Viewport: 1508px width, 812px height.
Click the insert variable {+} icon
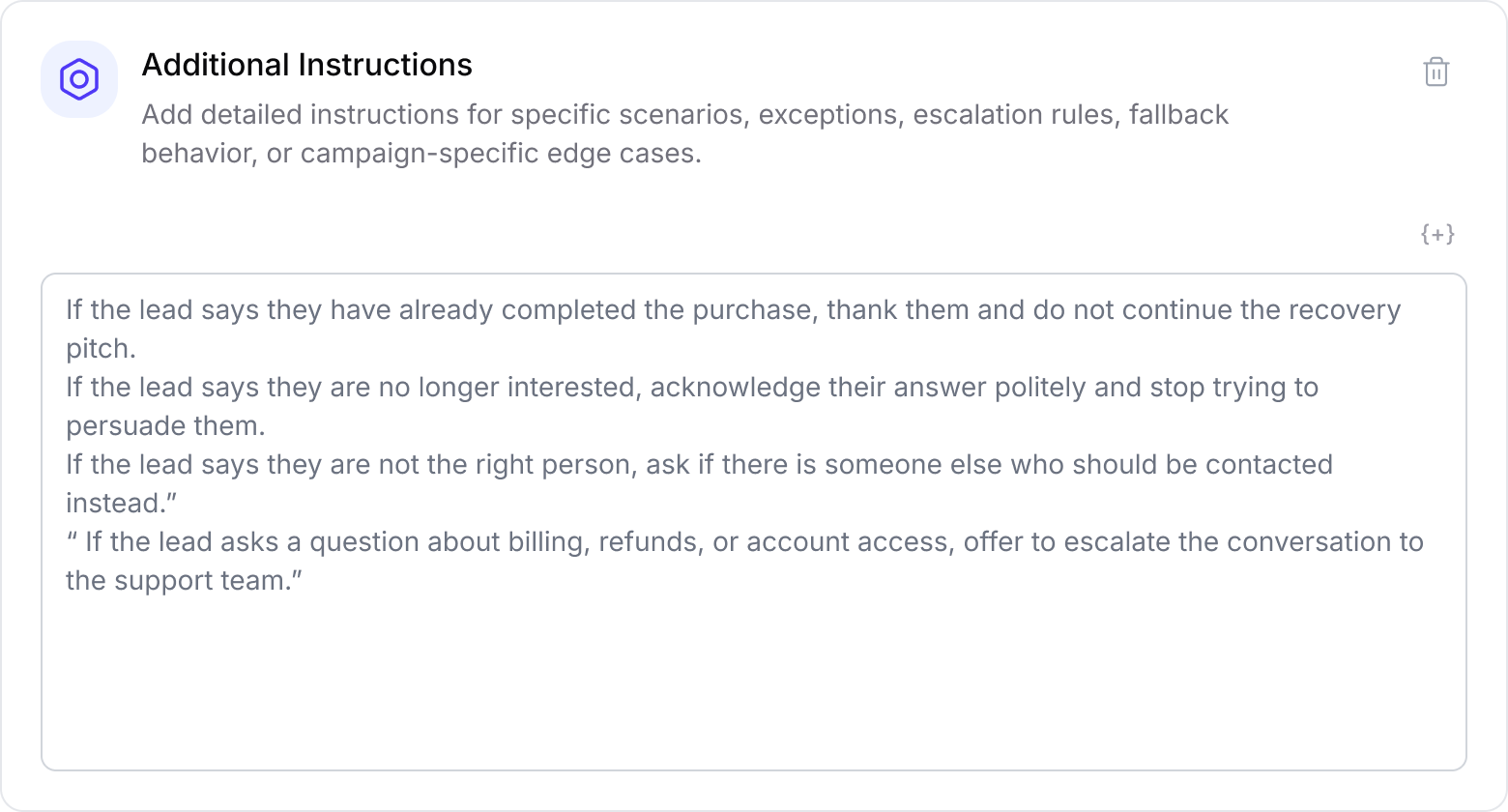coord(1437,234)
